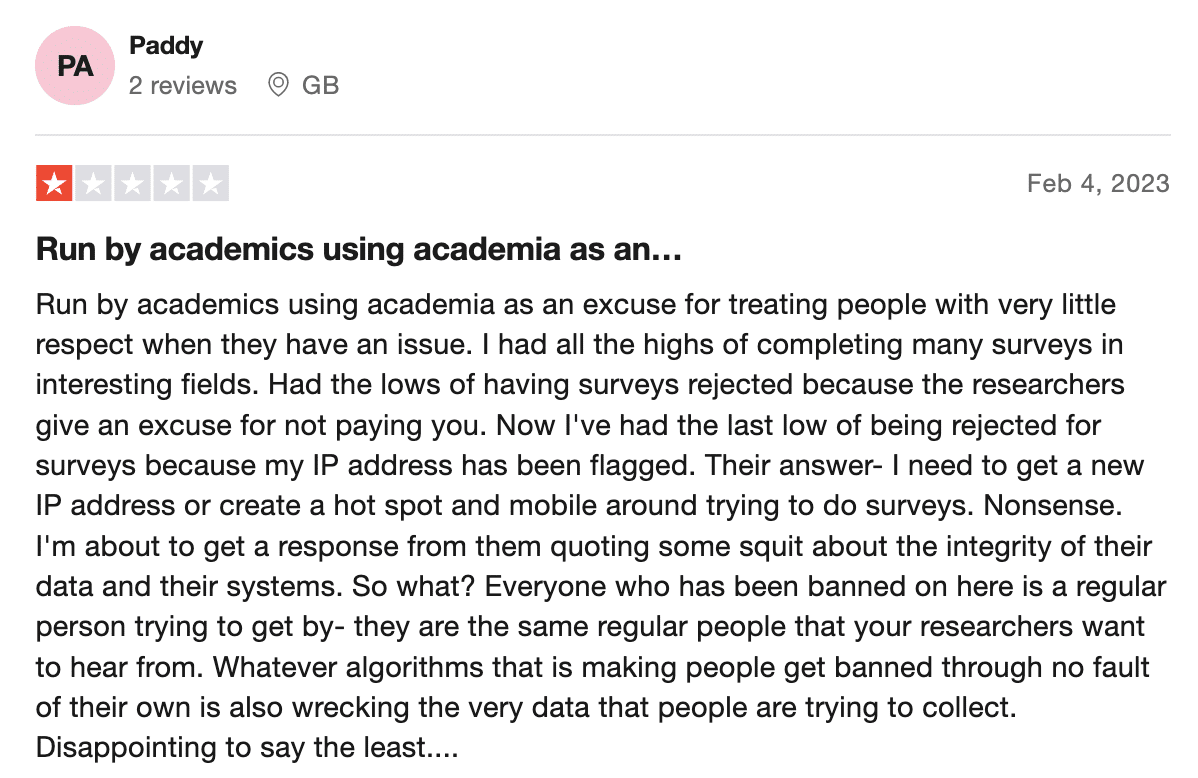Click the pink PA avatar circle
The height and width of the screenshot is (778, 1198).
75,66
